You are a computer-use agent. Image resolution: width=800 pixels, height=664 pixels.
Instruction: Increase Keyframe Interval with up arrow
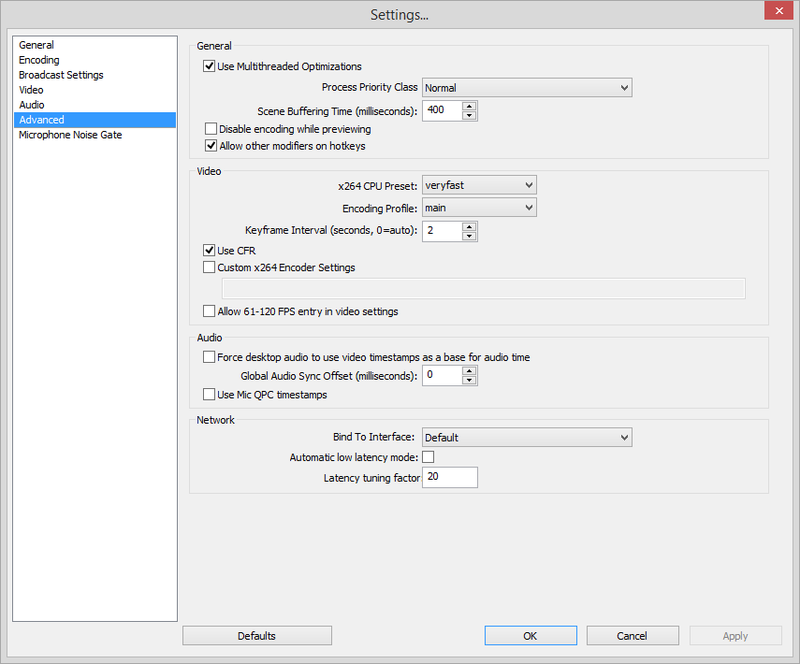pos(469,227)
